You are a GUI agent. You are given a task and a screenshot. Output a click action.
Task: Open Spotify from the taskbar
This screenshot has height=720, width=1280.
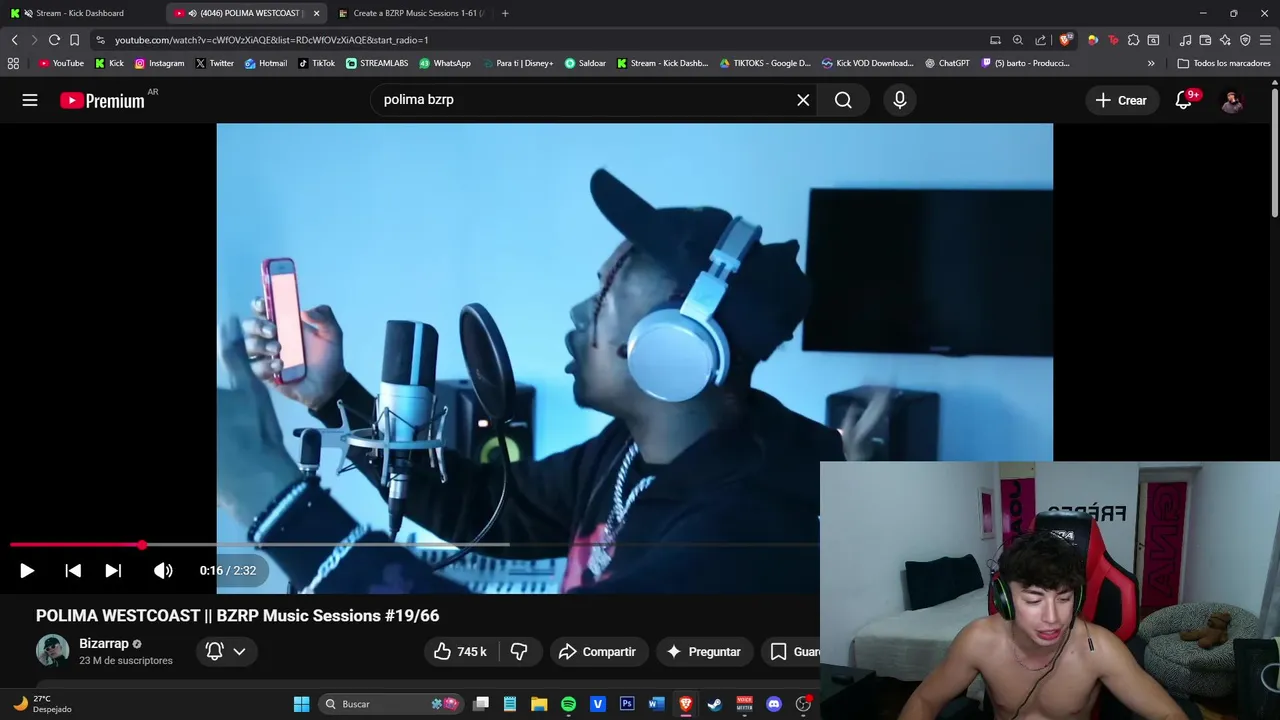[568, 704]
